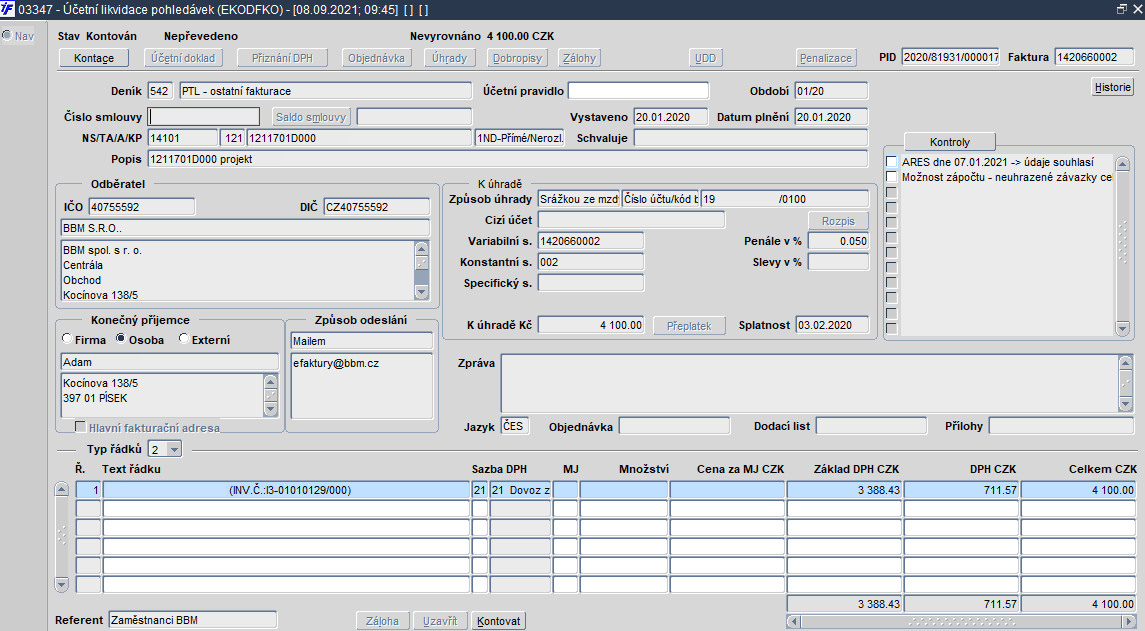Image resolution: width=1145 pixels, height=631 pixels.
Task: Open the Typ řádků dropdown
Action: click(174, 449)
